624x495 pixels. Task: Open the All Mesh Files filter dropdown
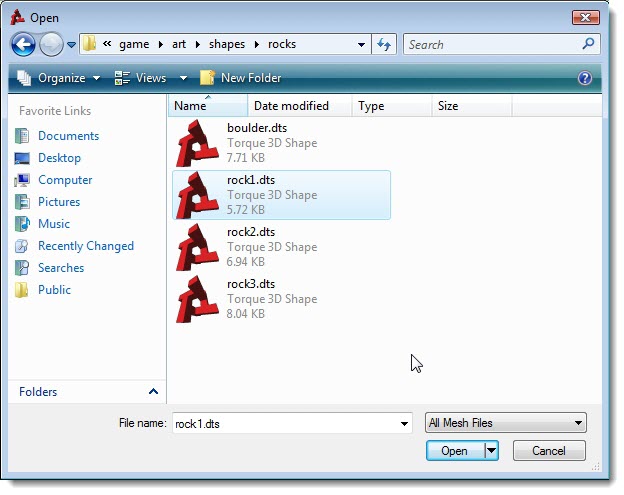click(x=505, y=423)
